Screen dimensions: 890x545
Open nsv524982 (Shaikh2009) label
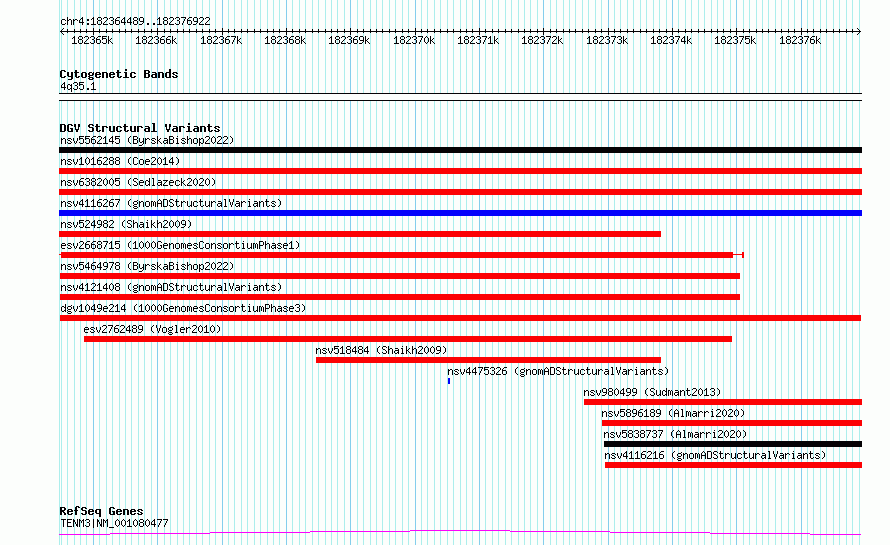point(126,224)
